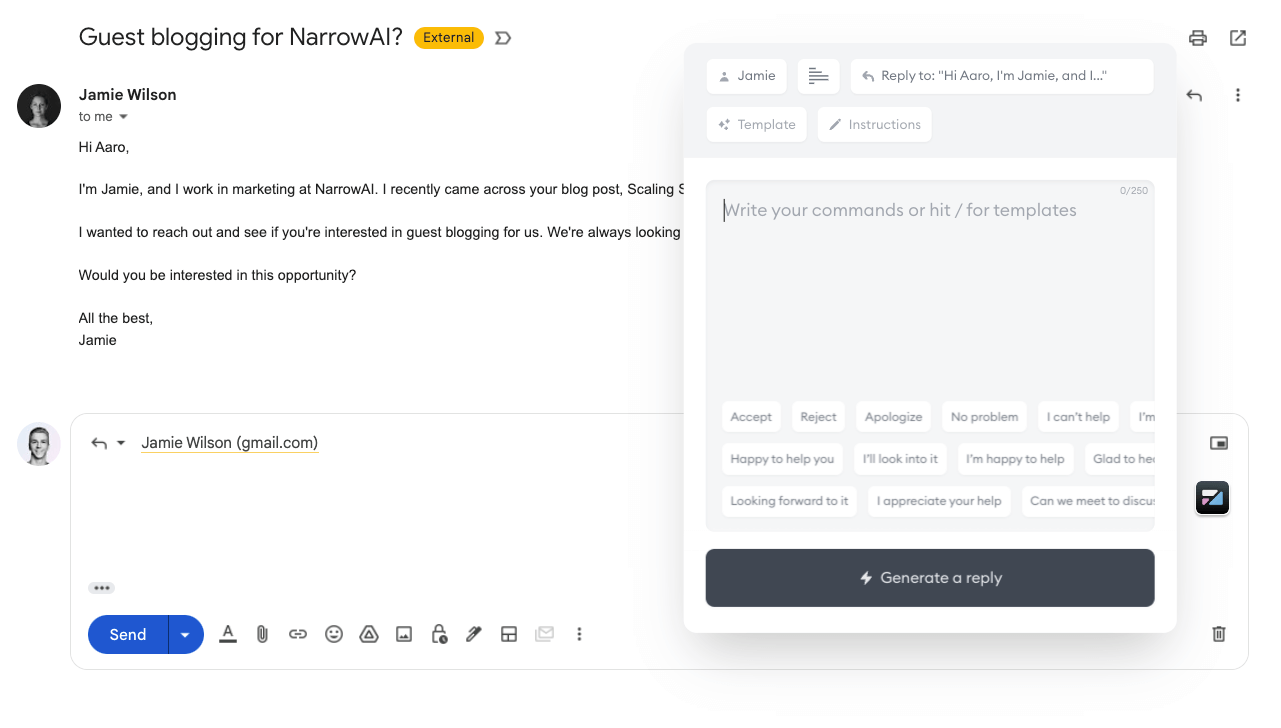
Task: Expand recipient details next to 'to me'
Action: tap(124, 116)
